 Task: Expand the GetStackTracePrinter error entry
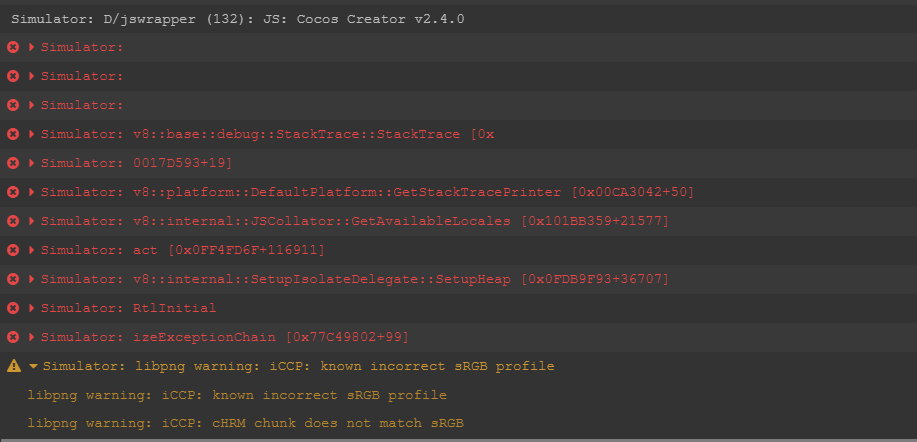(32, 192)
